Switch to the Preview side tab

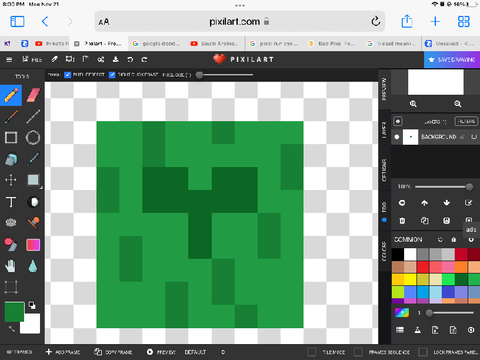384,89
